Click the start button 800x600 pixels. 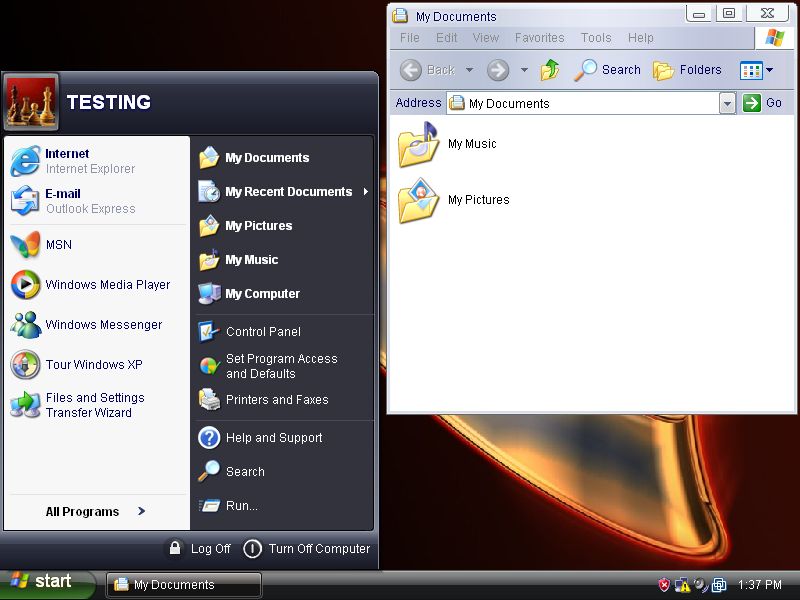[x=47, y=583]
